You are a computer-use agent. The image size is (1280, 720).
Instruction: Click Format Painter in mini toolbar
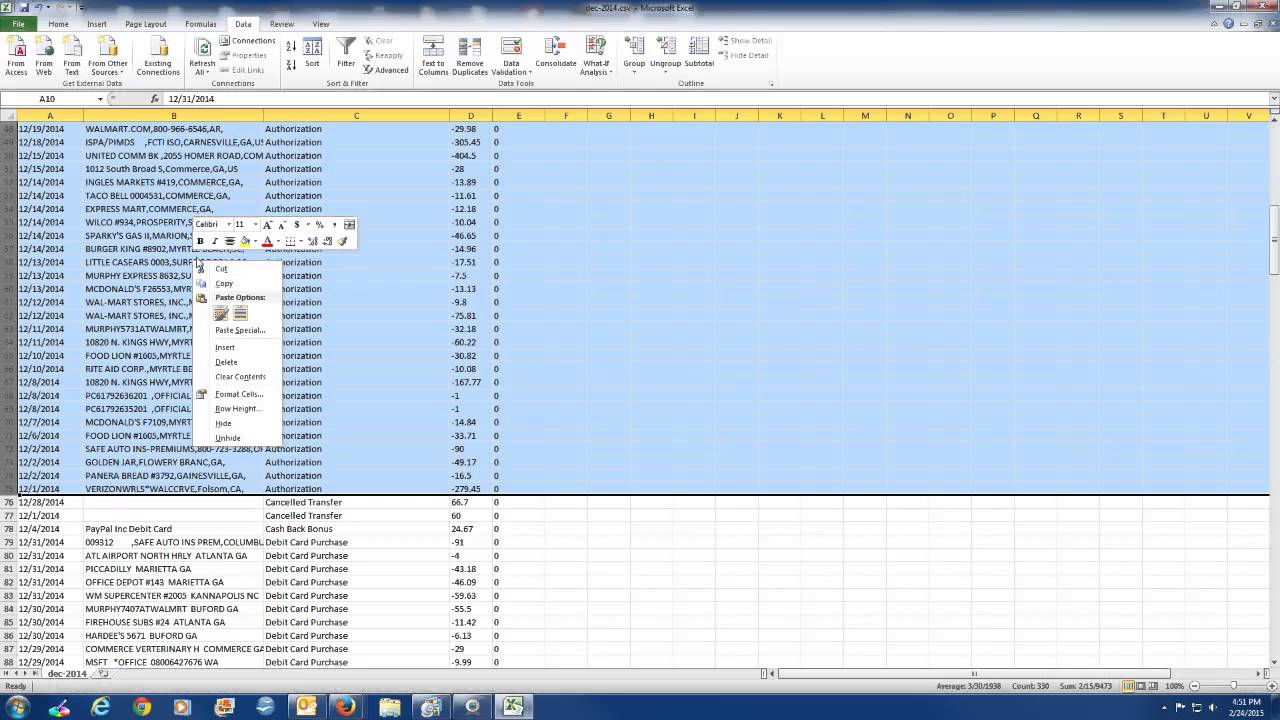(x=343, y=241)
